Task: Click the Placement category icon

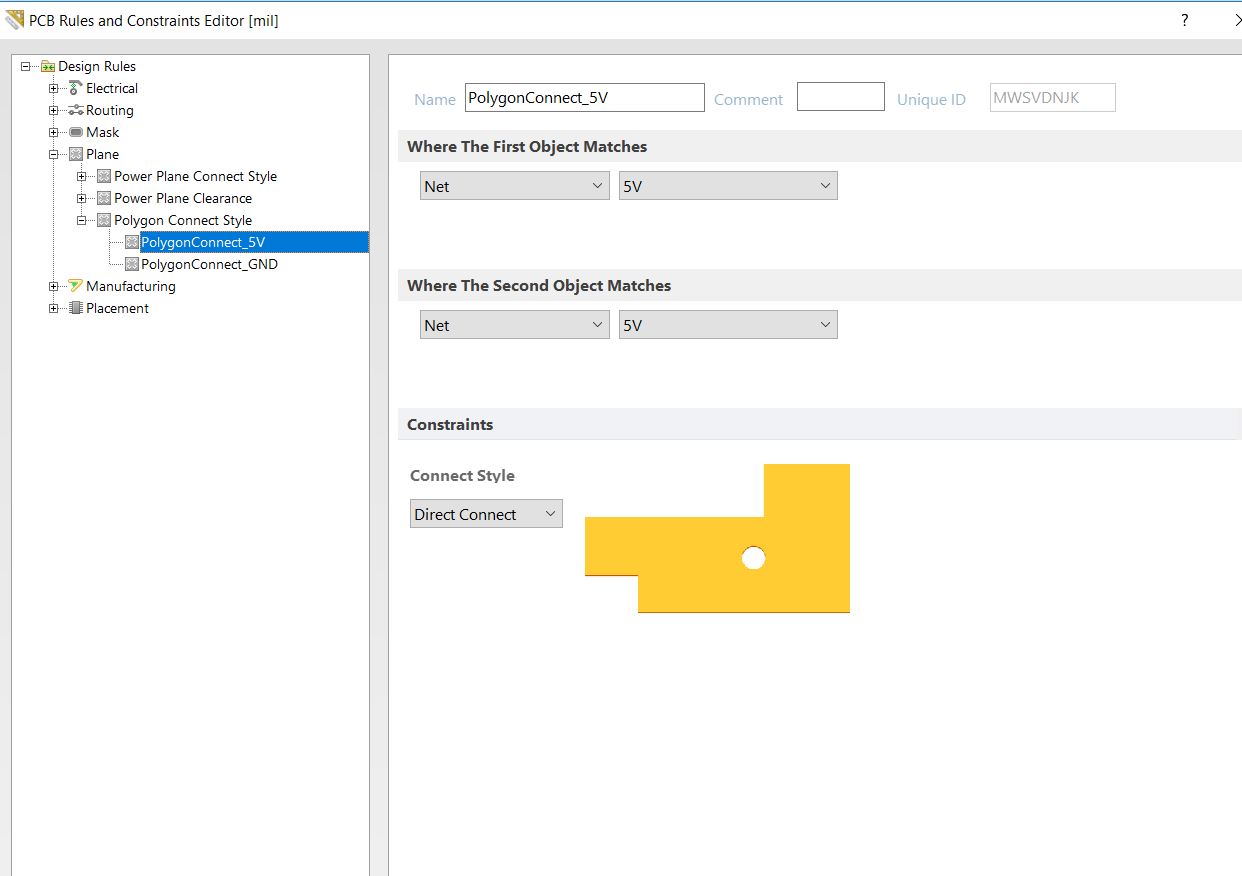Action: click(76, 308)
